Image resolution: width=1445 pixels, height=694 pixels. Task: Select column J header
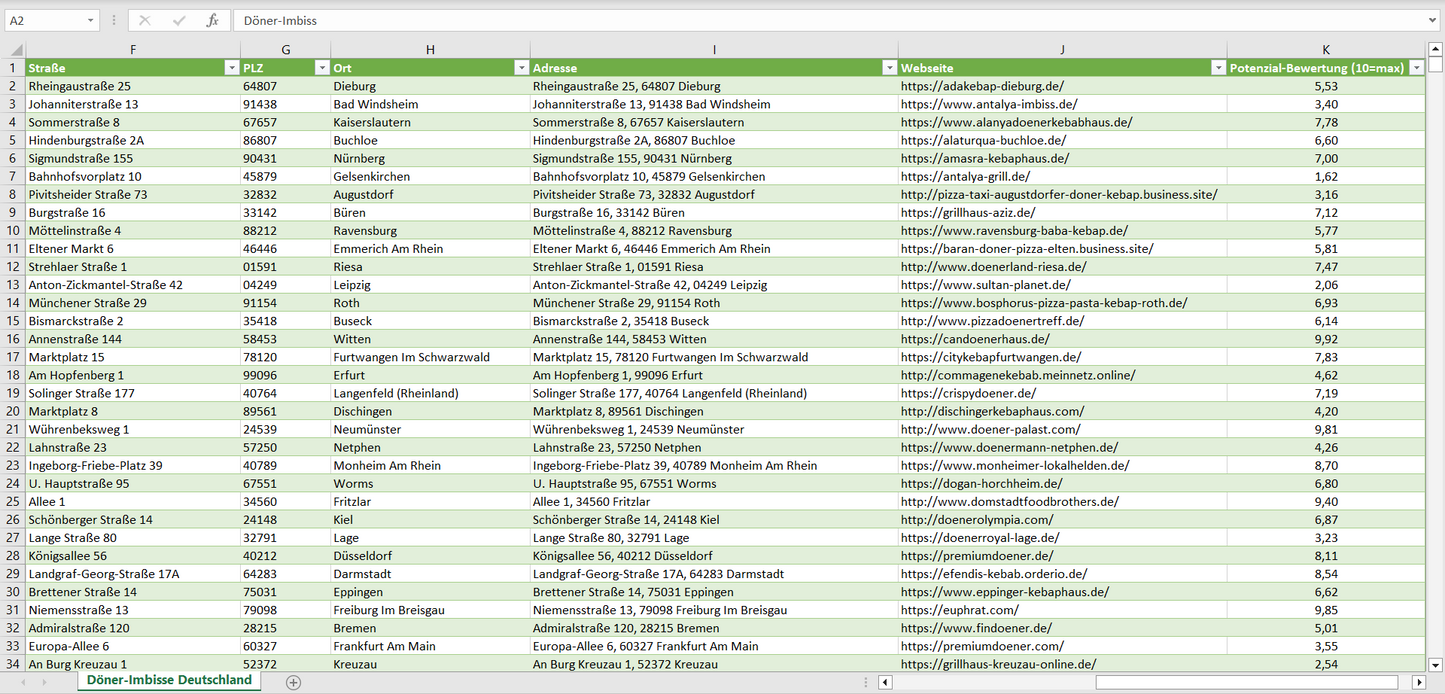[1062, 50]
